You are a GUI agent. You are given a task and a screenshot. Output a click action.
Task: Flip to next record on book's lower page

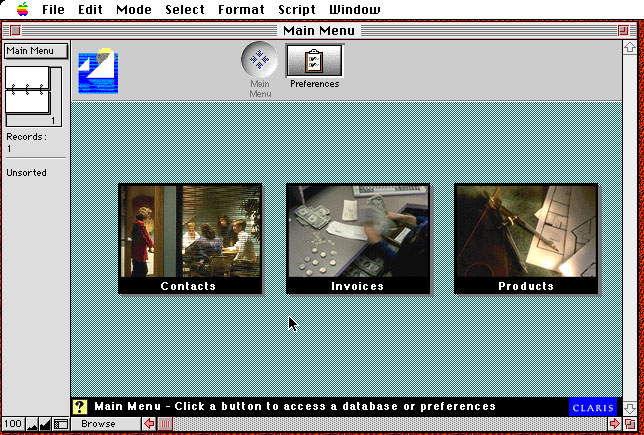pyautogui.click(x=27, y=102)
